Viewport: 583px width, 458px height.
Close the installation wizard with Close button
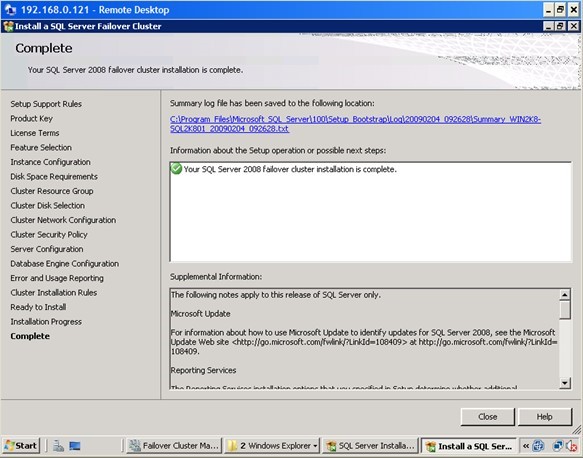coord(487,417)
